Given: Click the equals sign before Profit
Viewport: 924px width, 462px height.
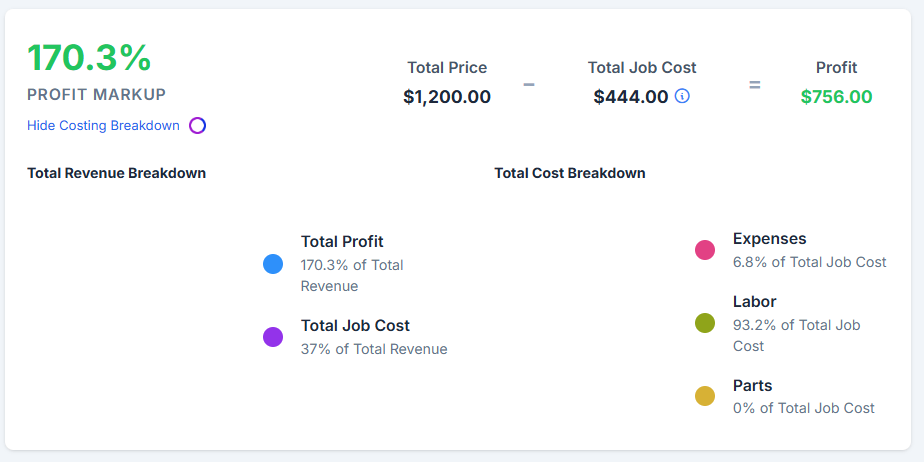Looking at the screenshot, I should [755, 85].
